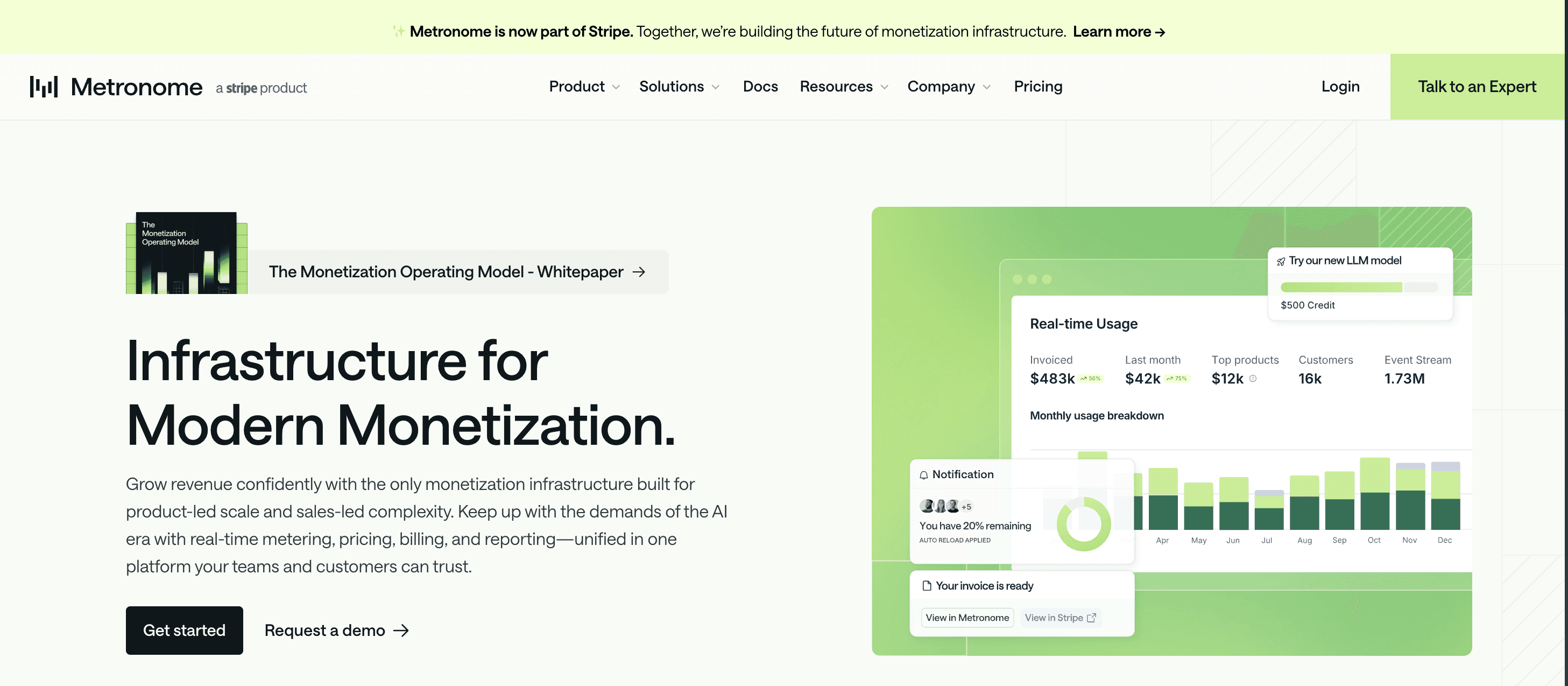Click the You have 20% remaining text
This screenshot has height=686, width=1568.
pyautogui.click(x=974, y=526)
